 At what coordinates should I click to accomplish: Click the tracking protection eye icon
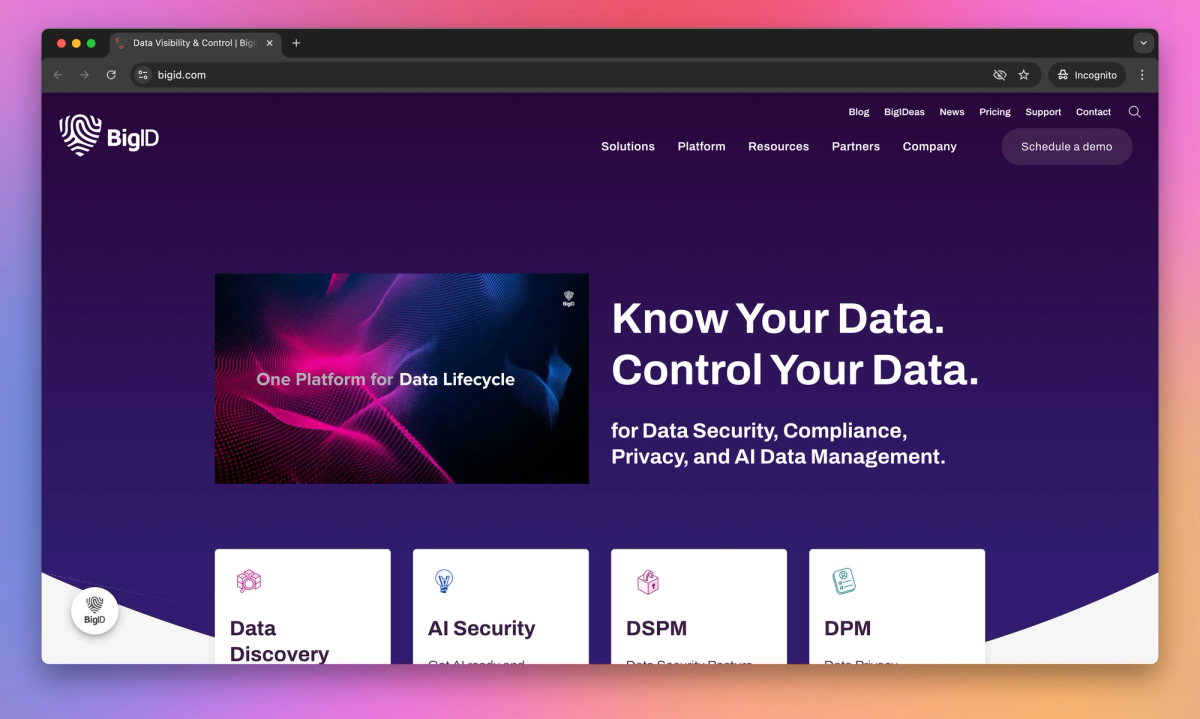[999, 75]
